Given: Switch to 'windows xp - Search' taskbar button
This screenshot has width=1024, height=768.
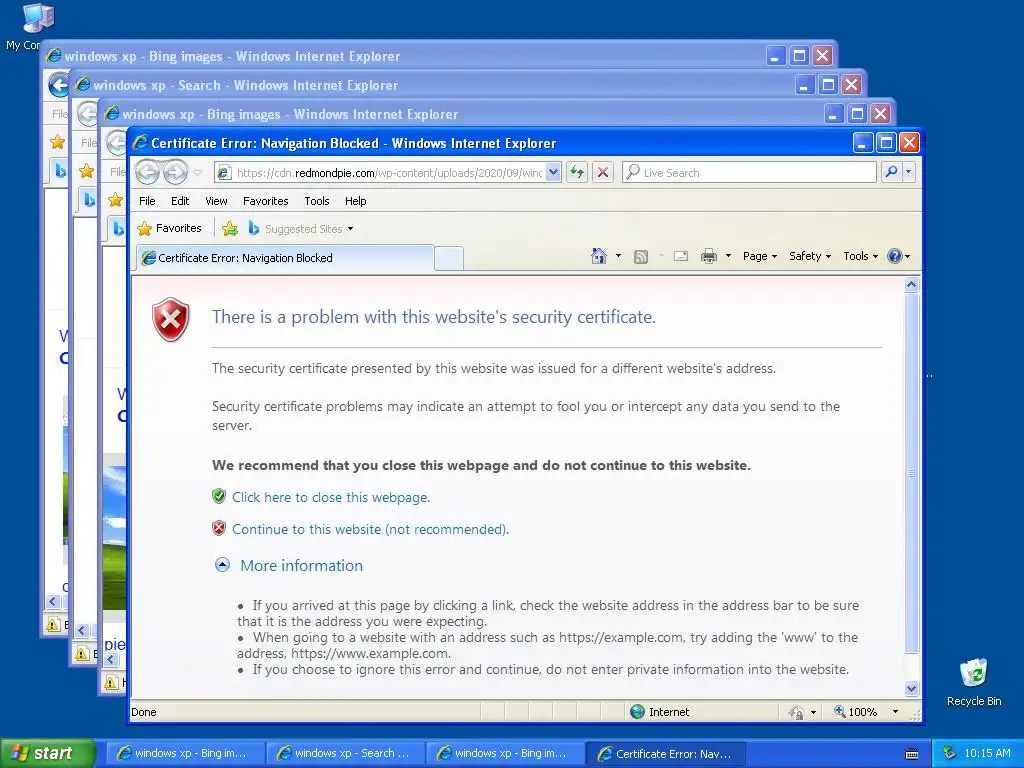Looking at the screenshot, I should click(345, 754).
